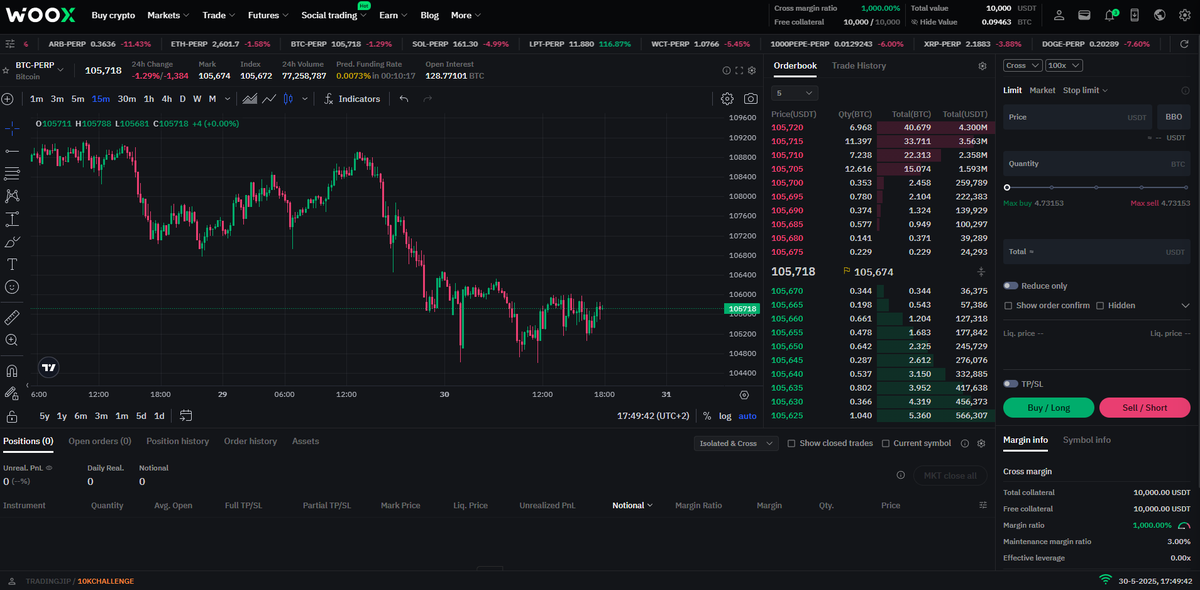Select the text annotation tool
1200x590 pixels.
point(12,264)
